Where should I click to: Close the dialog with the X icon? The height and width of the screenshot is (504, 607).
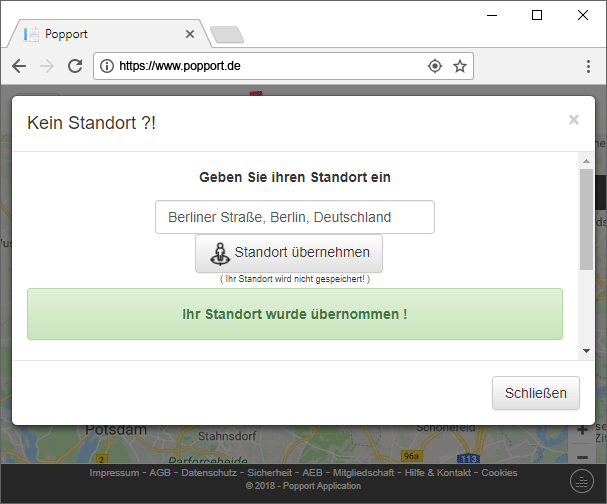(x=573, y=120)
